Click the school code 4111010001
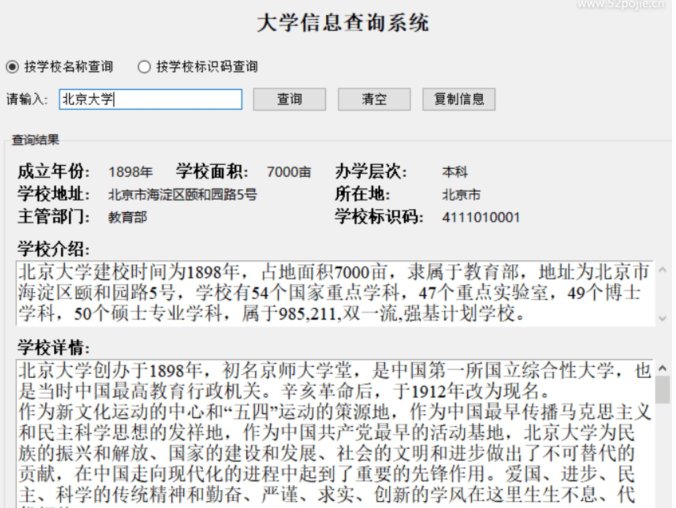 coord(481,217)
